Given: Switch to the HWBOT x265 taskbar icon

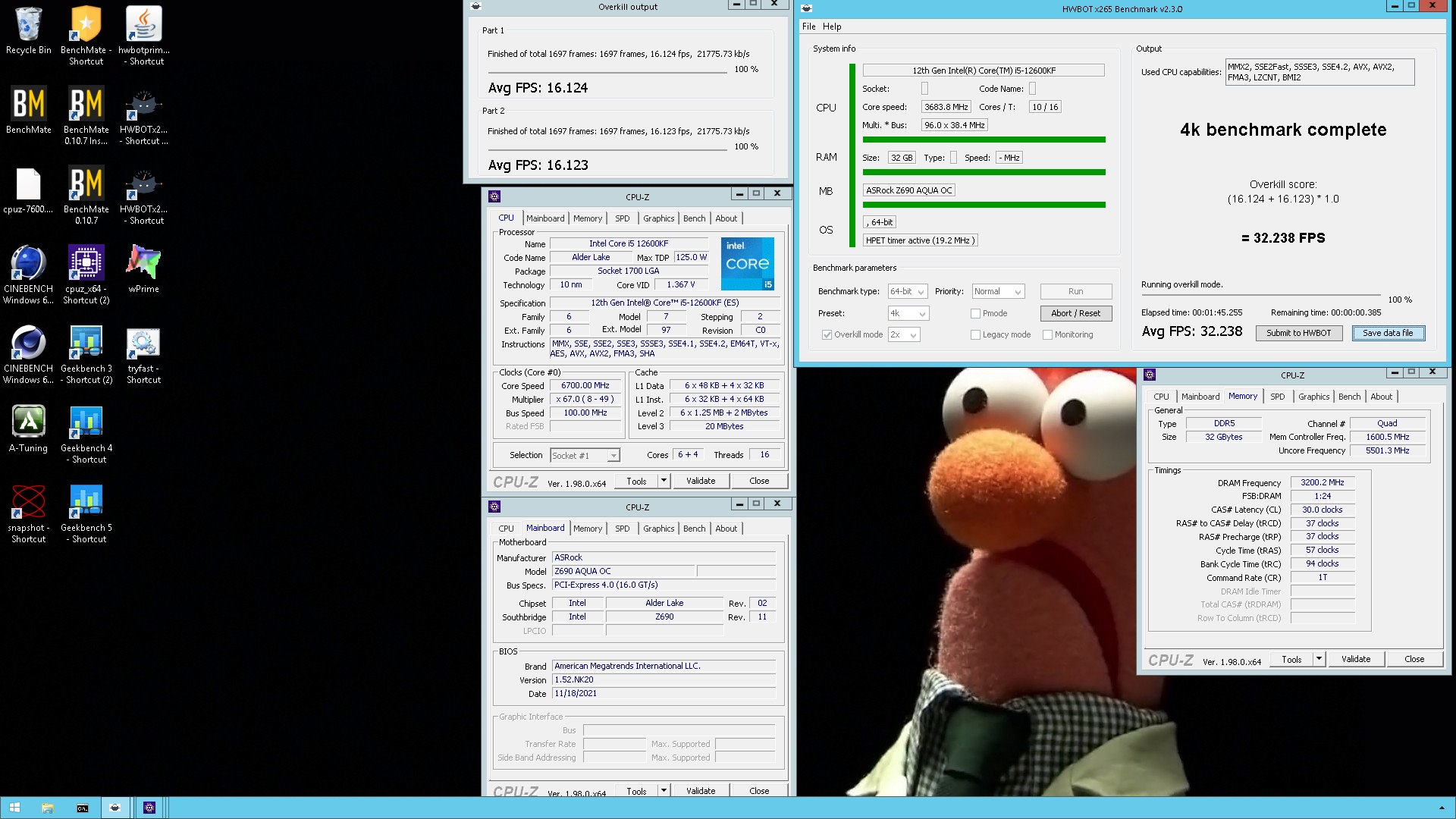Looking at the screenshot, I should [115, 808].
